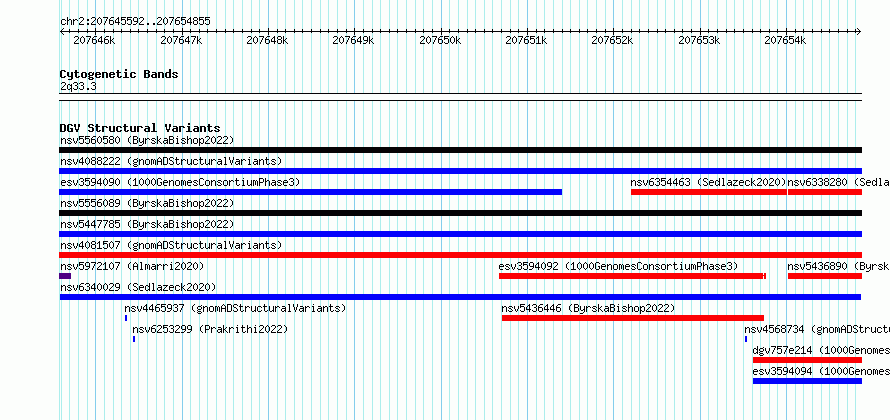
Task: Click the DGV Structural Variants track title
Action: coord(140,128)
